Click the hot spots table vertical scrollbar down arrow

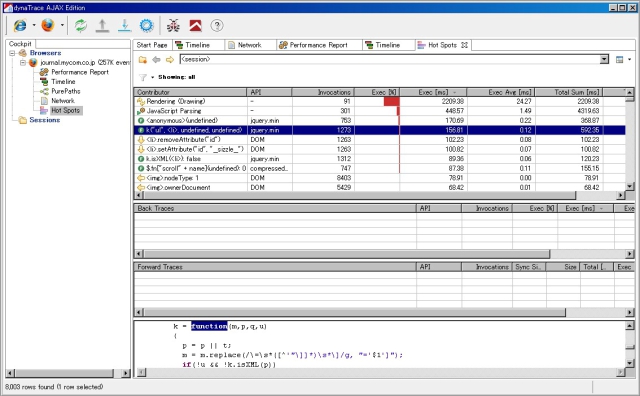point(630,187)
